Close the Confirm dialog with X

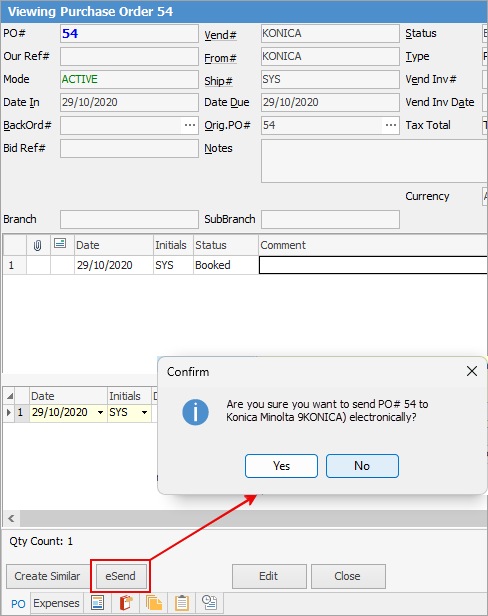pos(472,371)
